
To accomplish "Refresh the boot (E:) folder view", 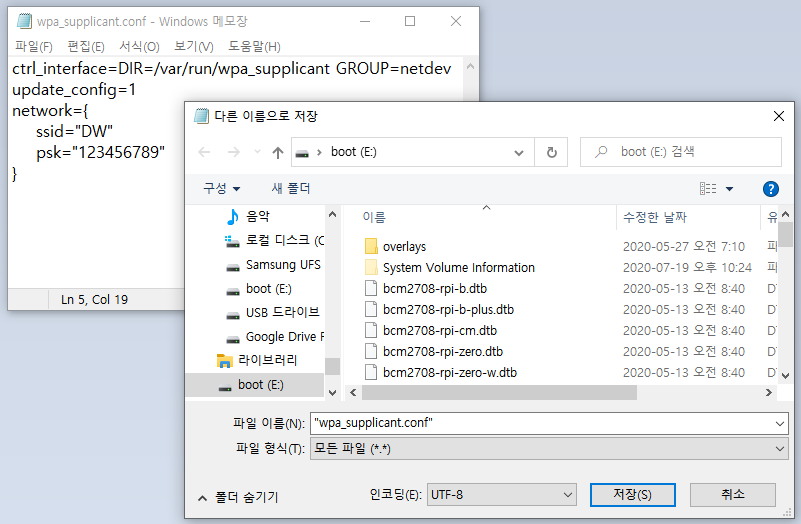I will coord(552,152).
